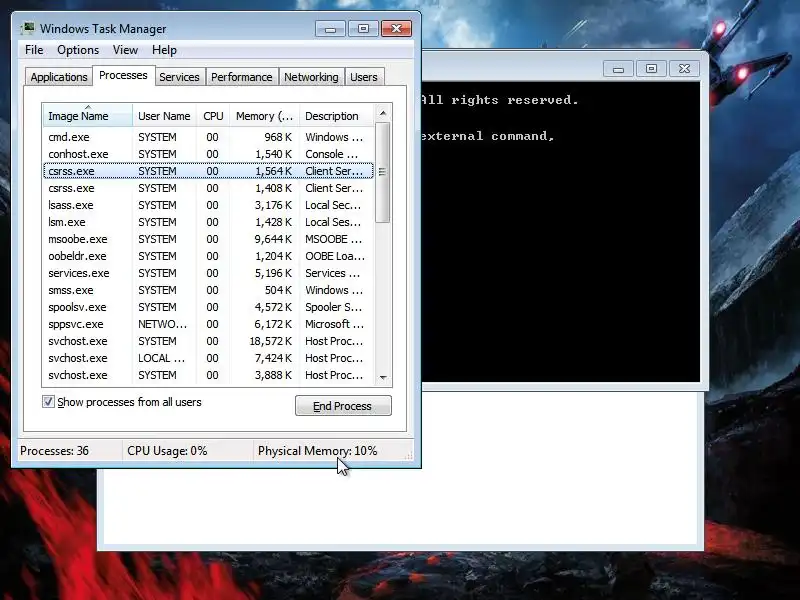Close the Windows Task Manager window
Viewport: 800px width, 600px height.
(396, 29)
